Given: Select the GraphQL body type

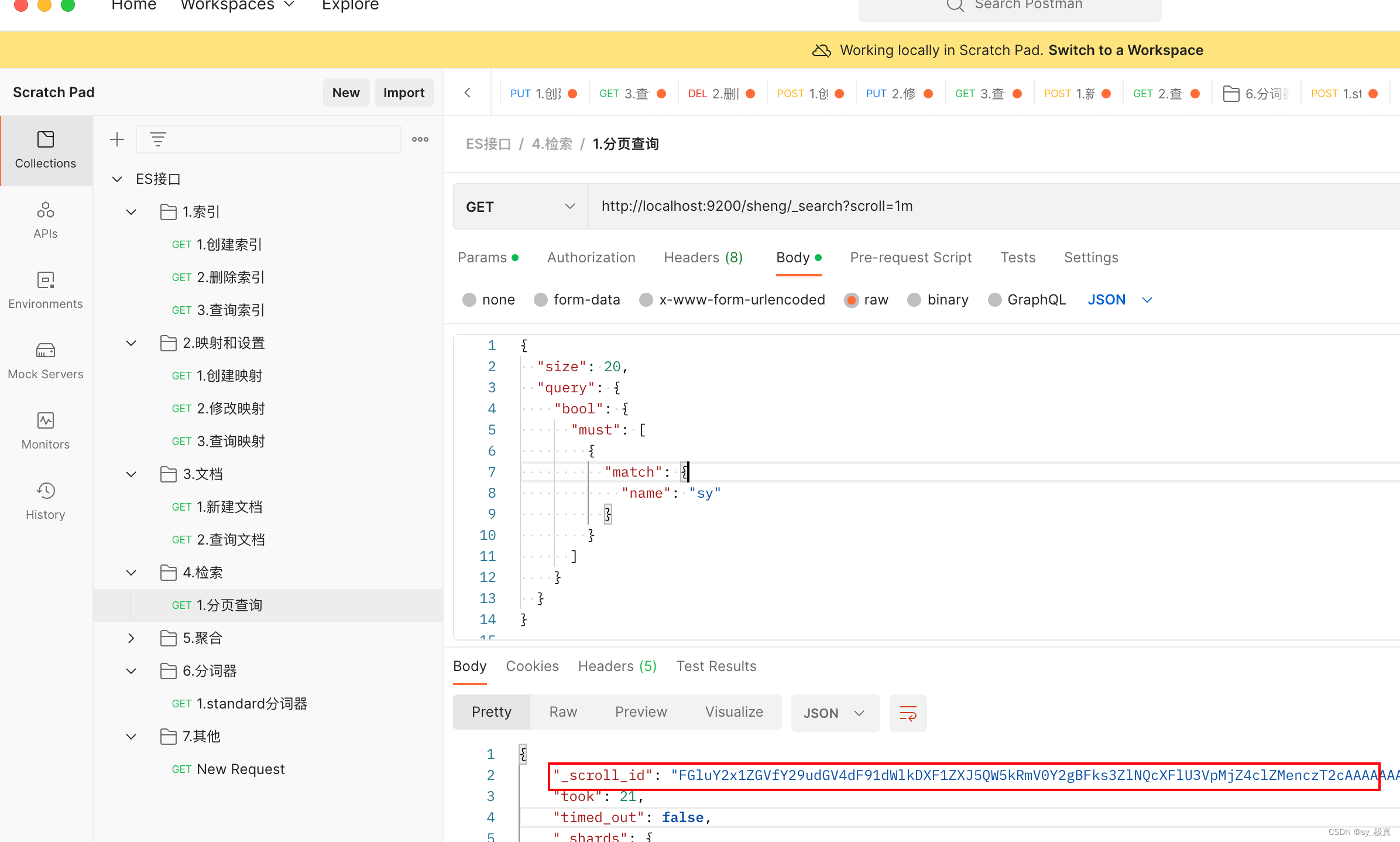Looking at the screenshot, I should point(994,300).
